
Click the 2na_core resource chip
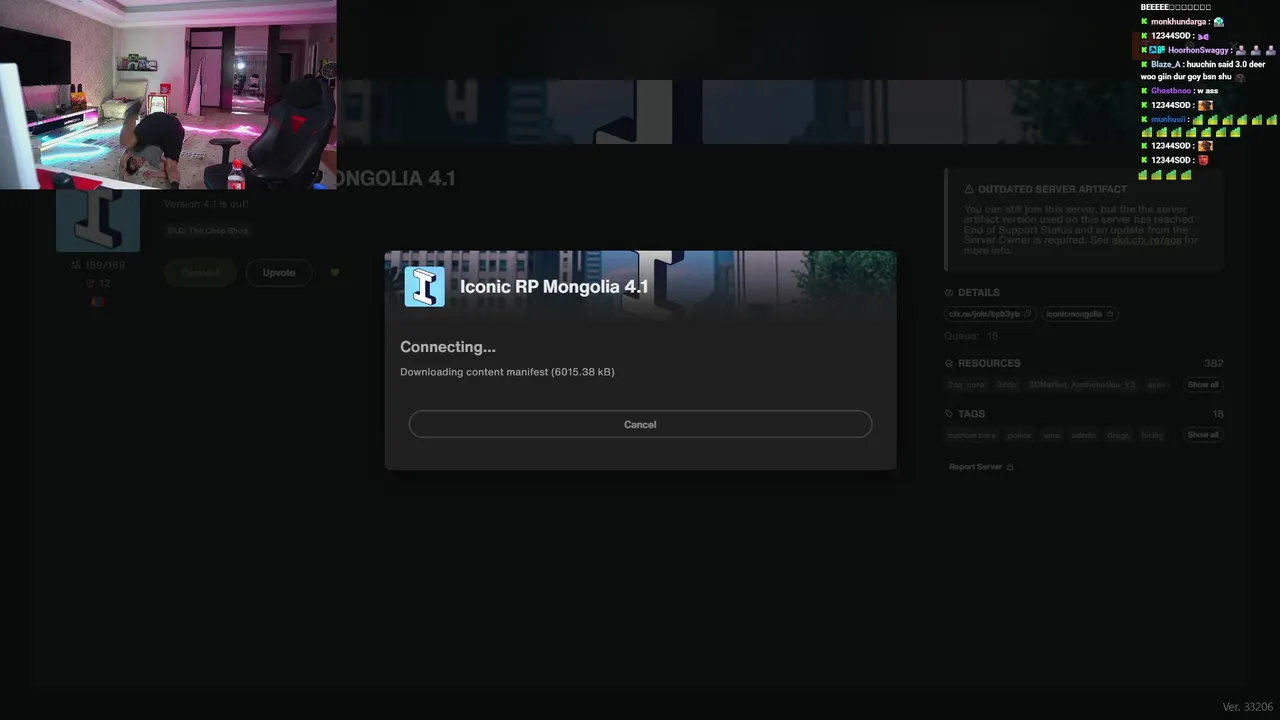coord(966,385)
